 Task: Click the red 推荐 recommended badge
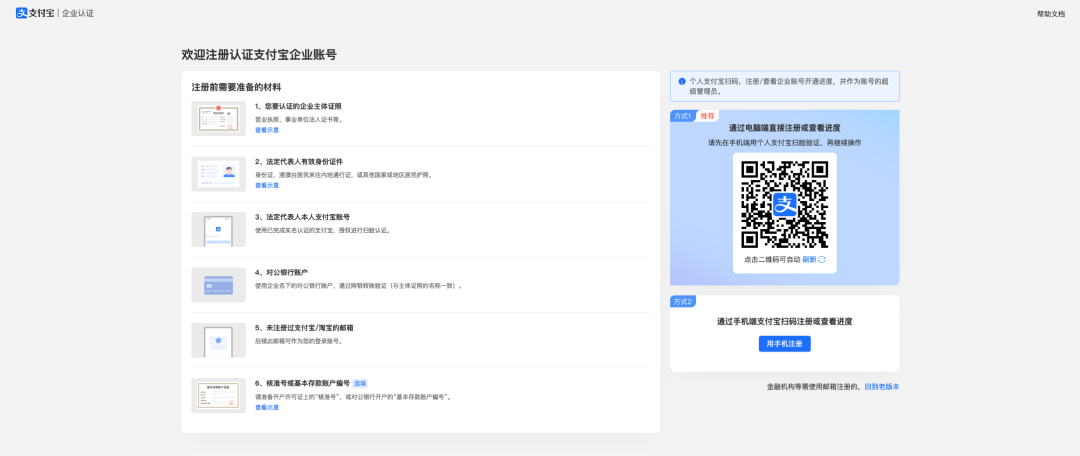coord(707,116)
